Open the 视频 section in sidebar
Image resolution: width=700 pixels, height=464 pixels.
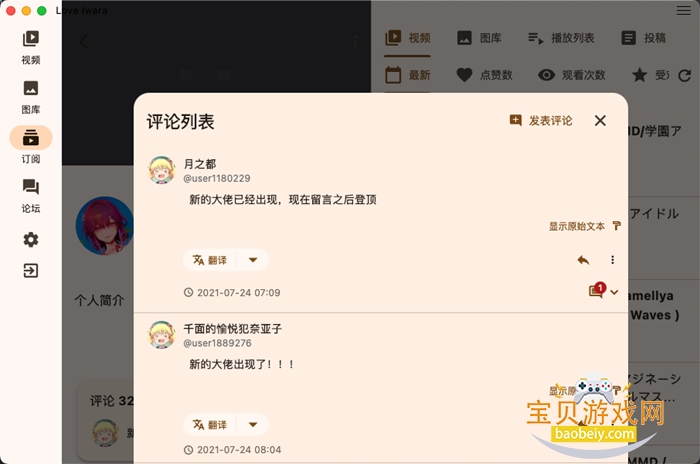click(x=31, y=47)
